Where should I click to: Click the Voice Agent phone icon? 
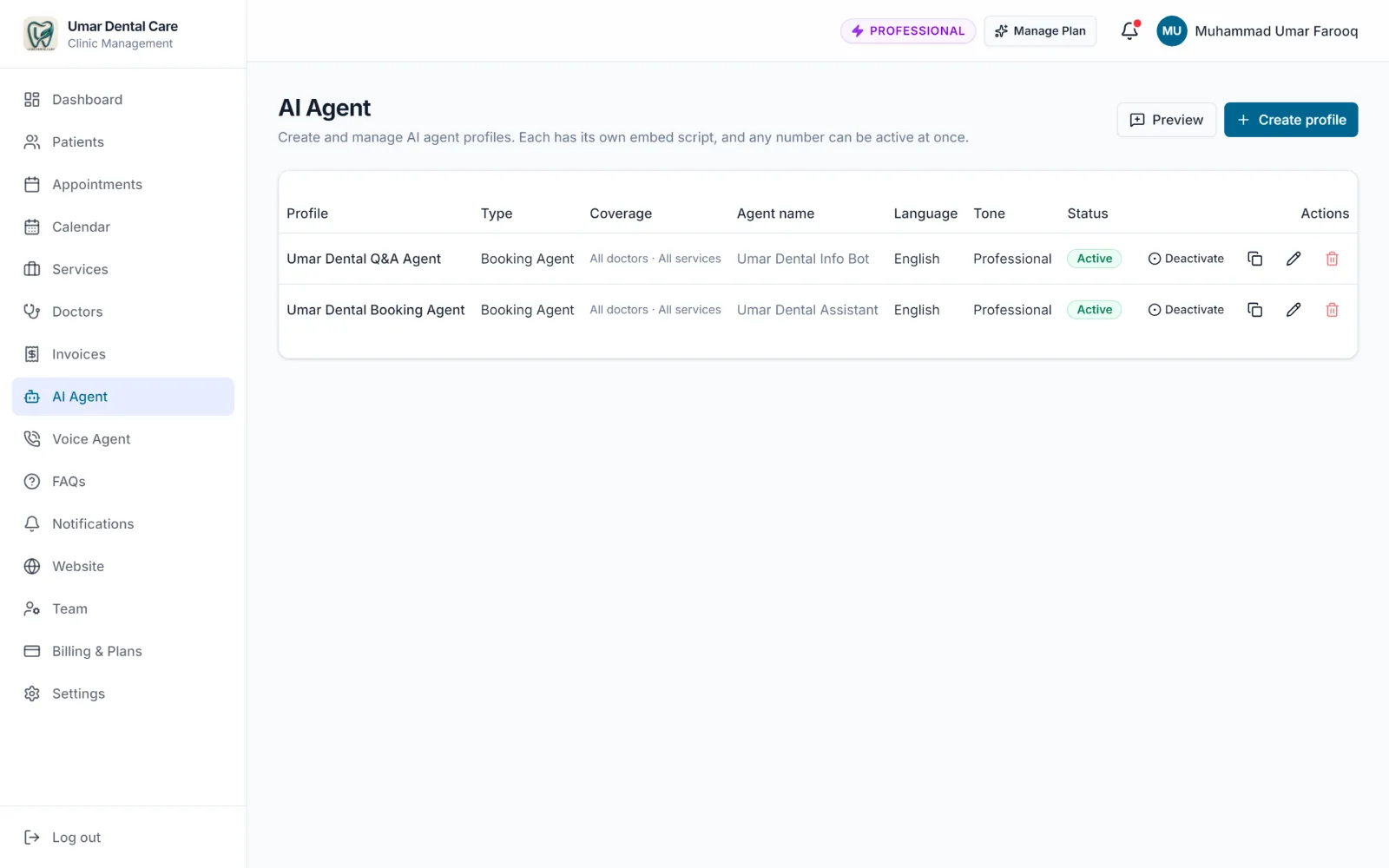32,439
